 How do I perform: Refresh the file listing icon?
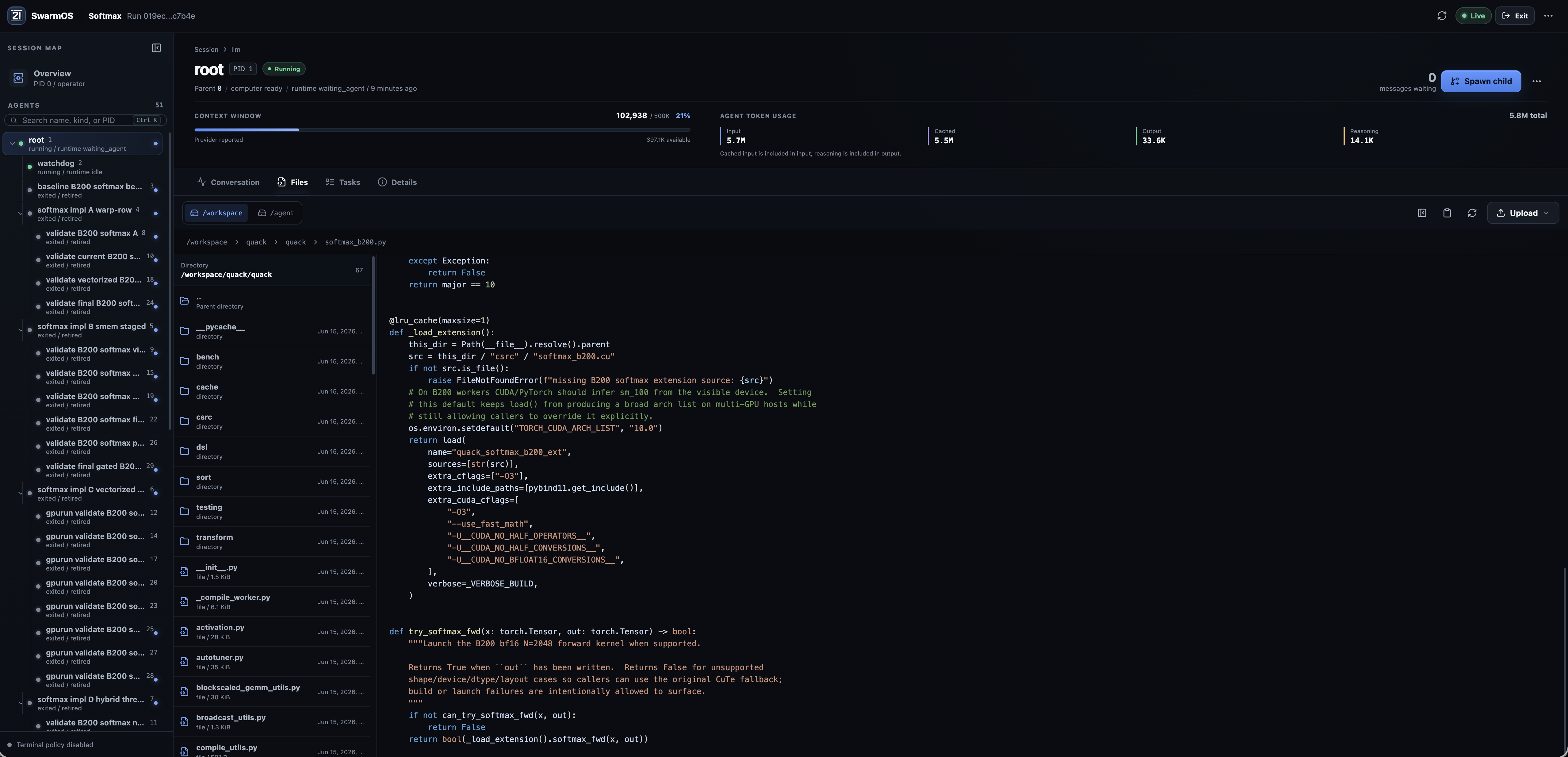point(1472,213)
